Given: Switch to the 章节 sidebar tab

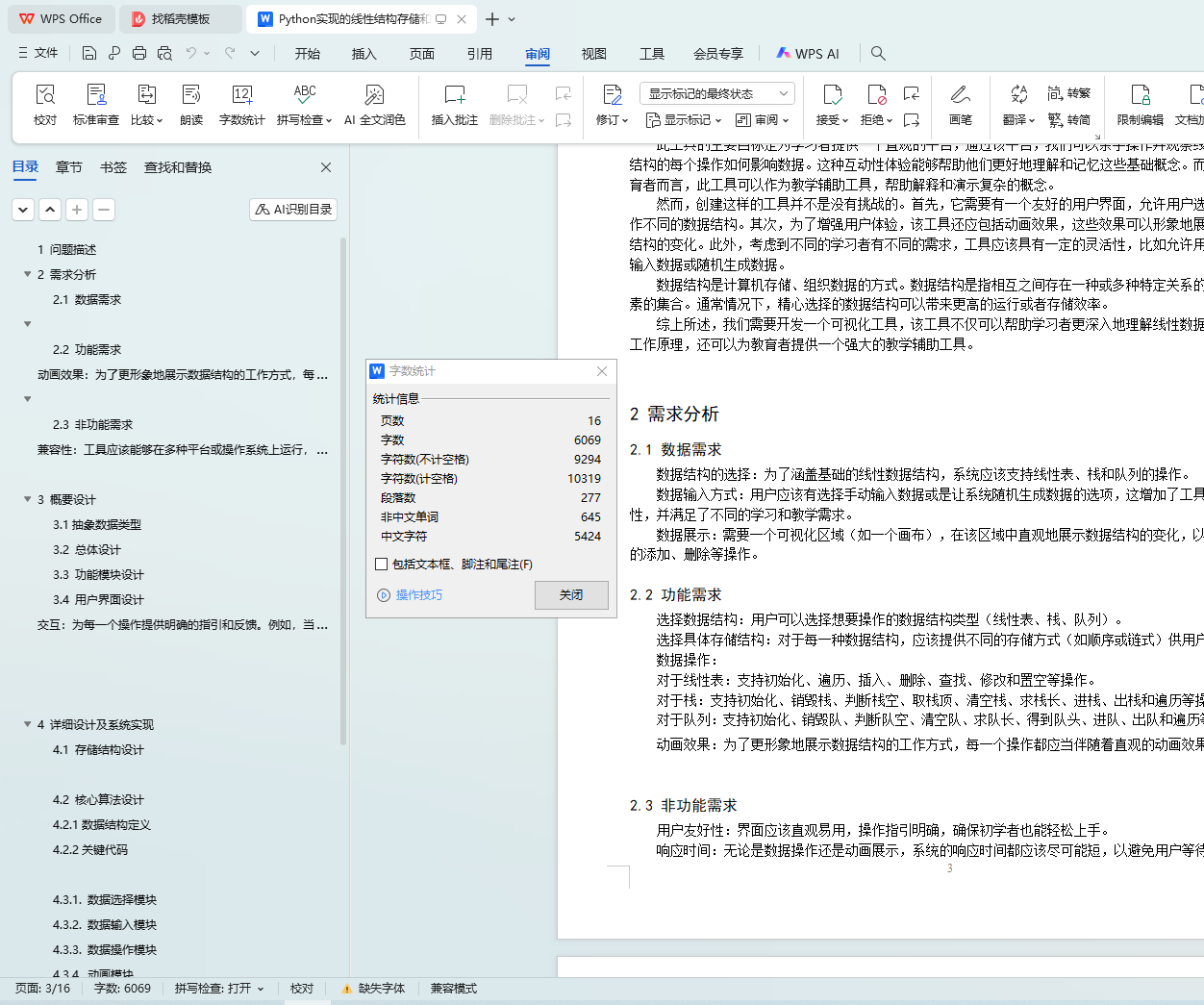Looking at the screenshot, I should [69, 167].
